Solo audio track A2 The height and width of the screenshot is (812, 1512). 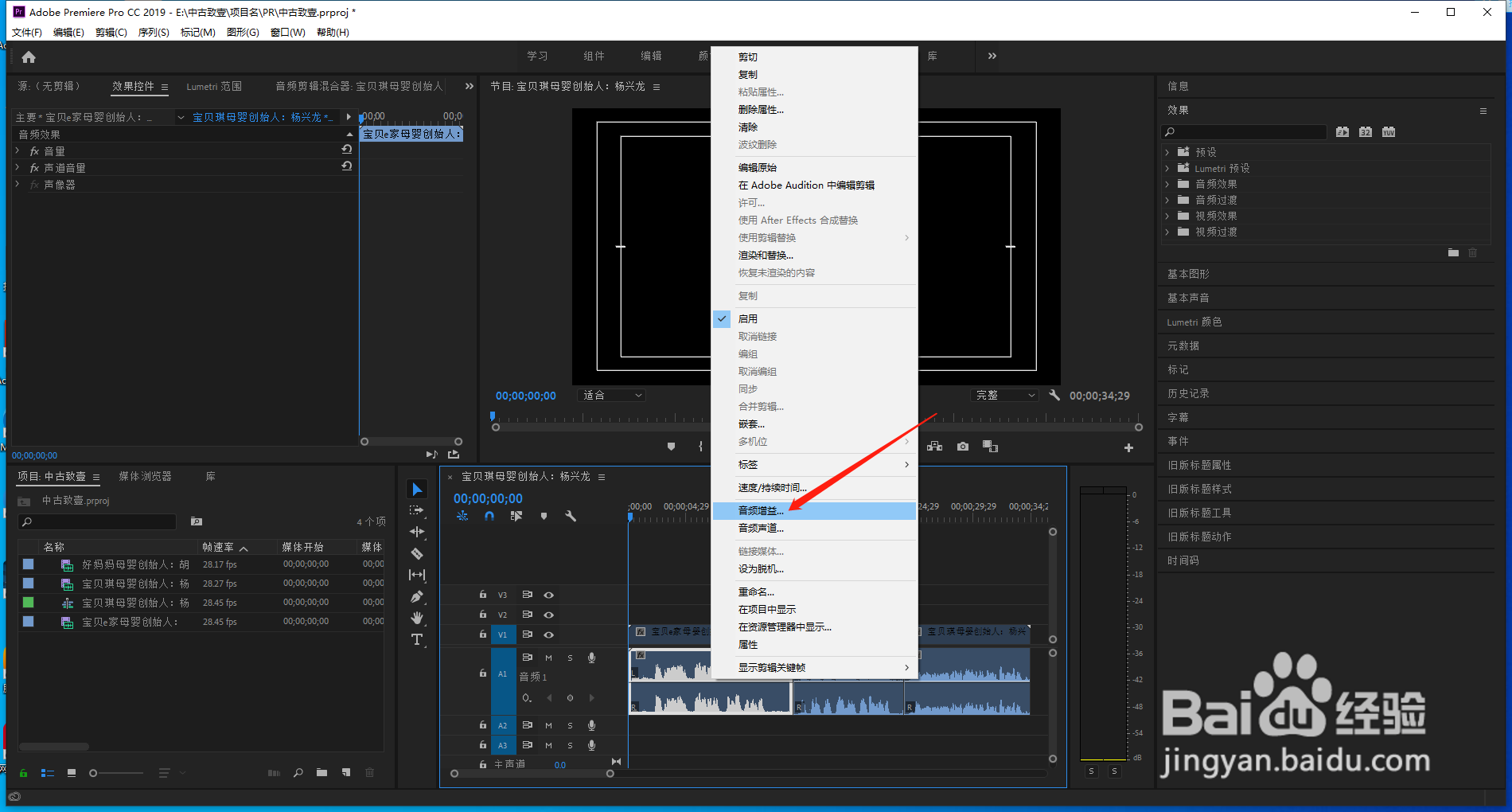click(570, 725)
